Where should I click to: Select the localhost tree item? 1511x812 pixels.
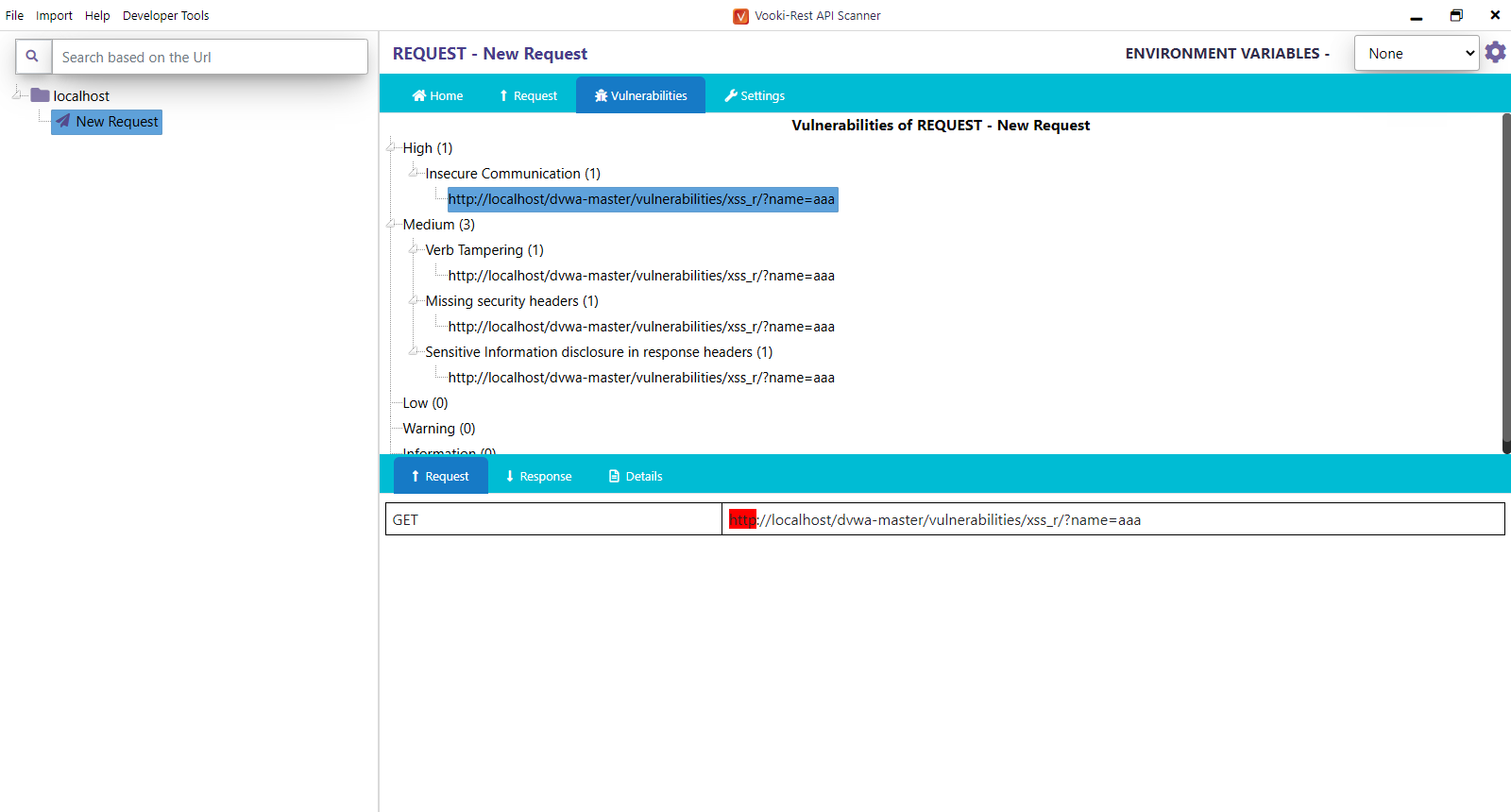pos(81,95)
